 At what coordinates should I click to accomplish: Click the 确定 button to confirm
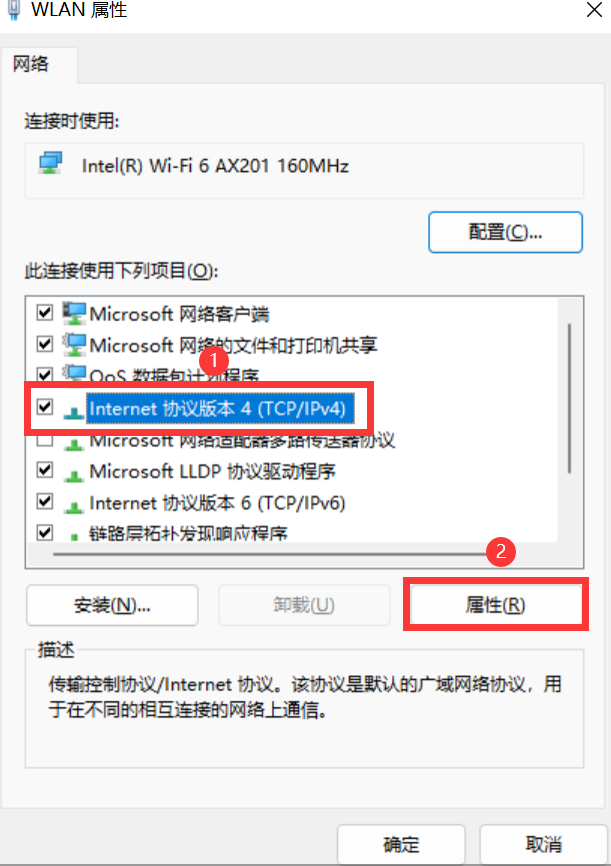(401, 844)
